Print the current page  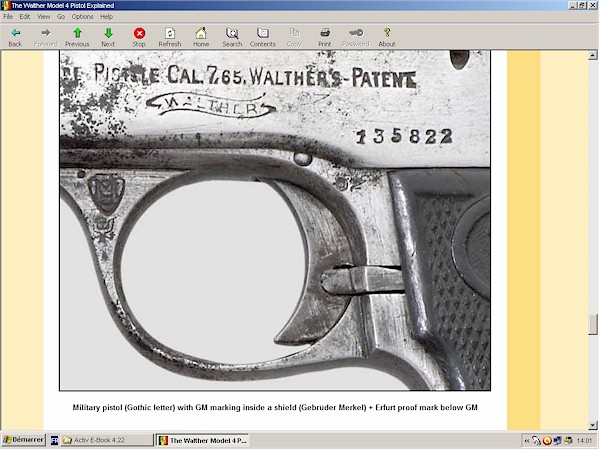324,37
